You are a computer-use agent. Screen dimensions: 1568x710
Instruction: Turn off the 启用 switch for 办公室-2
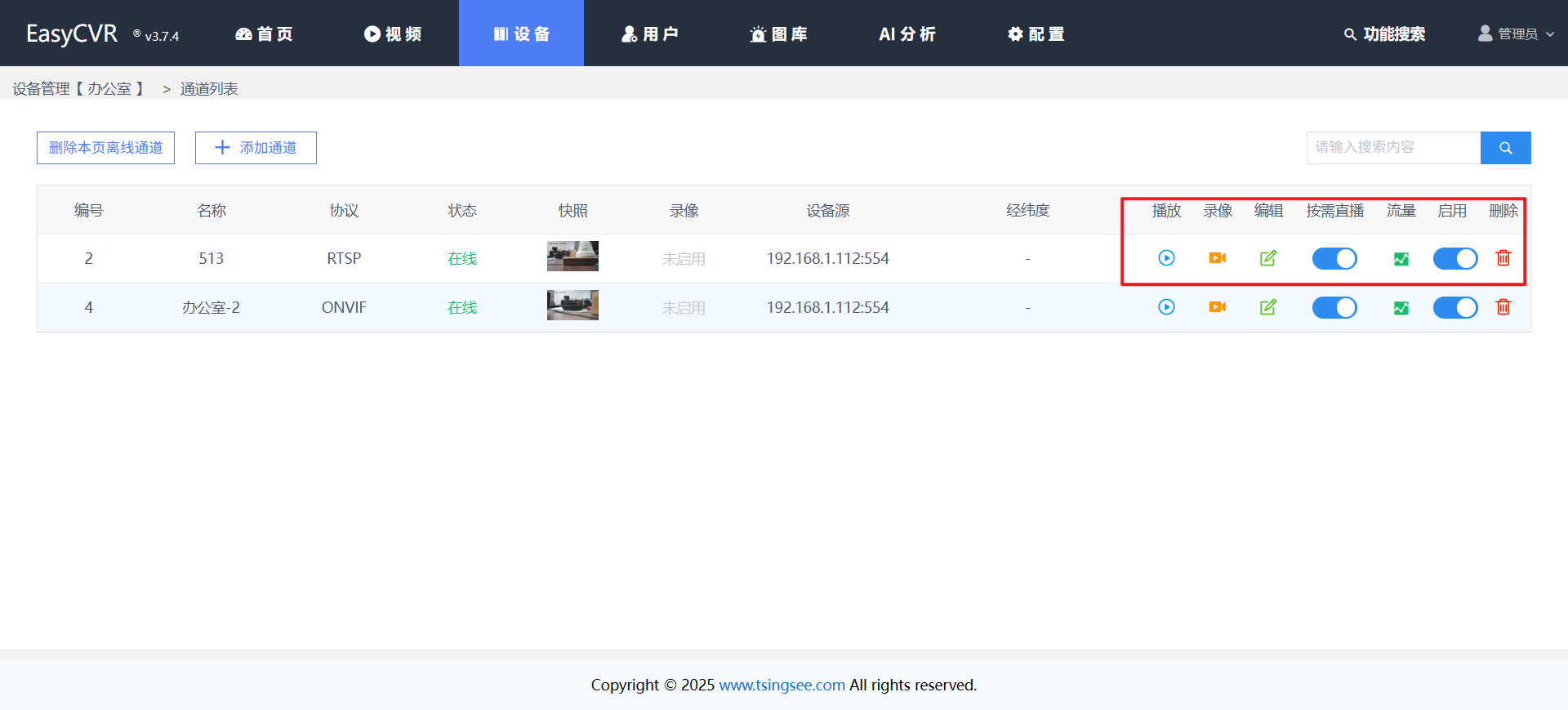[x=1454, y=308]
